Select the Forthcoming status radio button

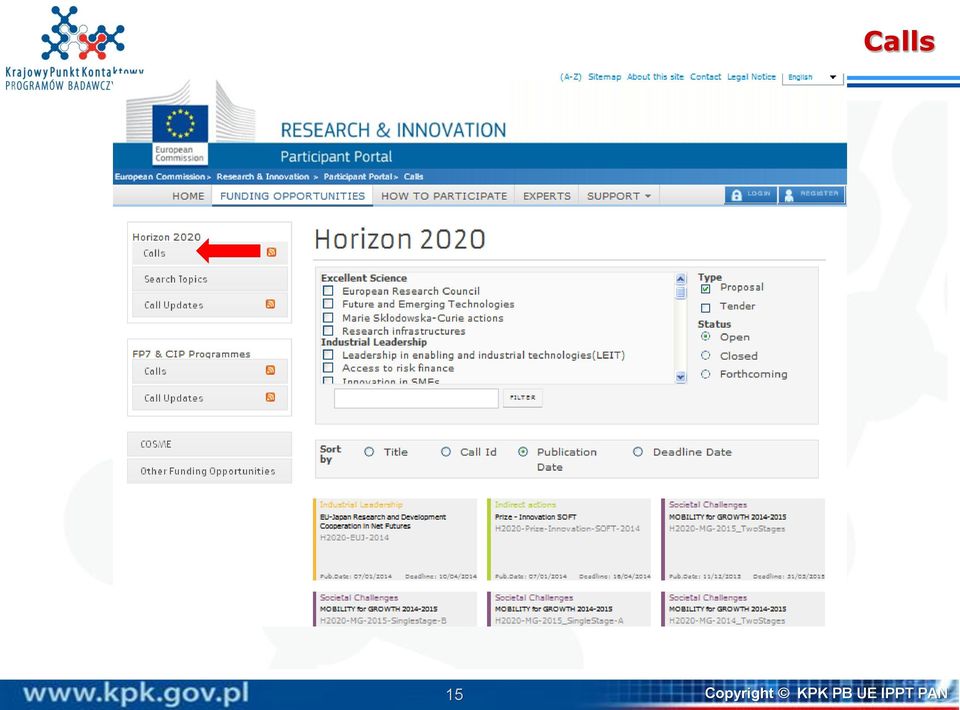[x=705, y=374]
